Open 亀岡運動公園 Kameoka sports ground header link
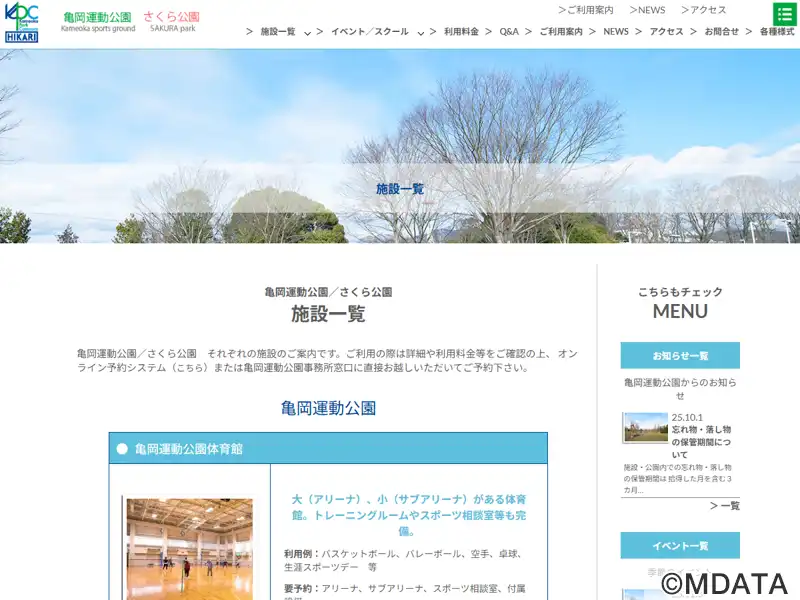 98,22
